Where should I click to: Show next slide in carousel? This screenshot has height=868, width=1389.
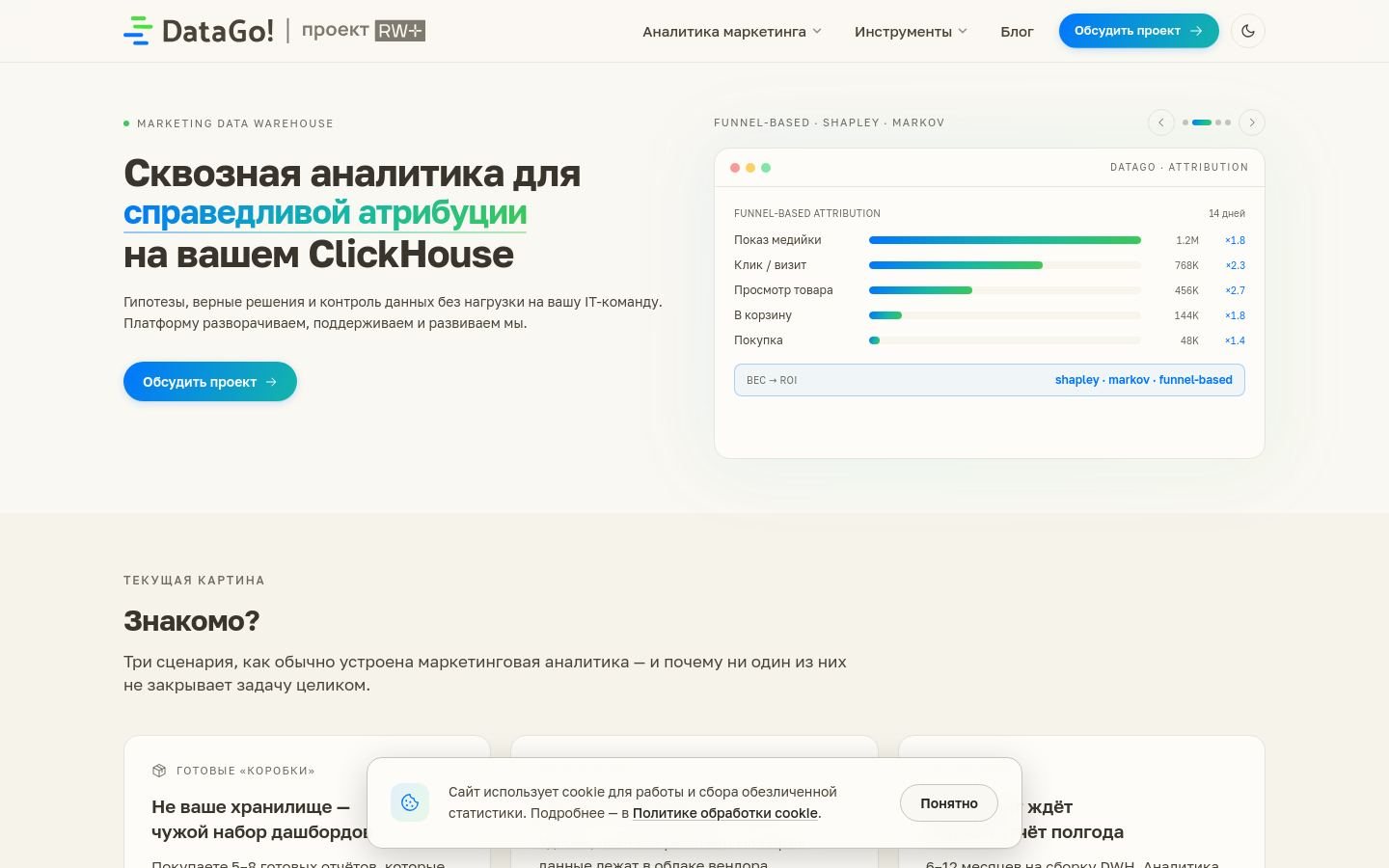click(x=1252, y=122)
